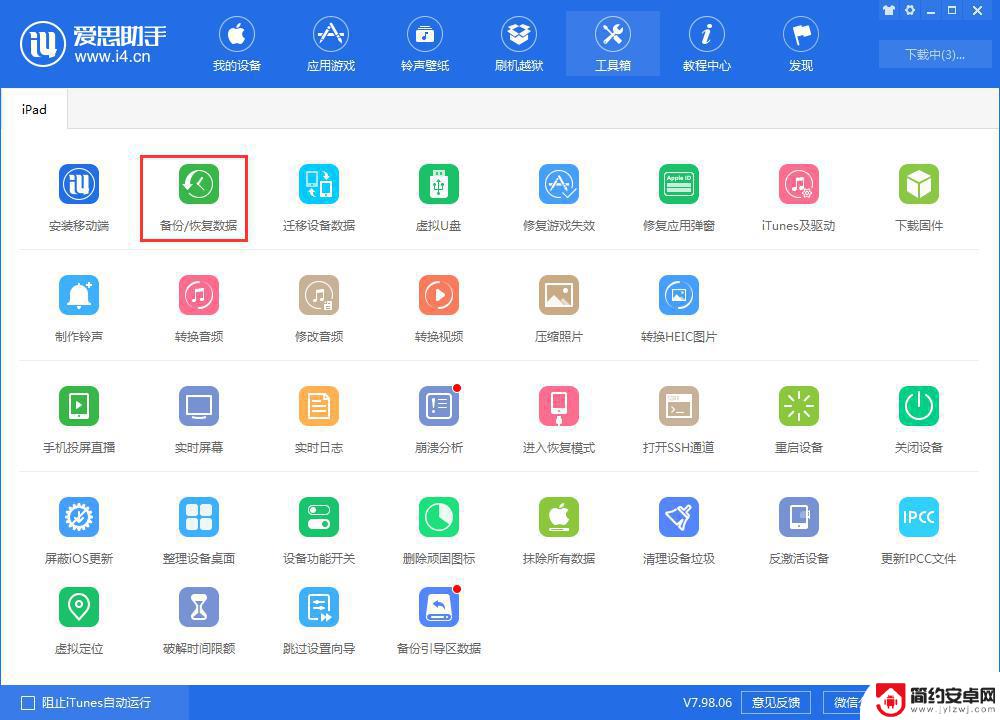Select 更新IPCC文件 tool
Image resolution: width=1000 pixels, height=720 pixels.
coord(918,517)
